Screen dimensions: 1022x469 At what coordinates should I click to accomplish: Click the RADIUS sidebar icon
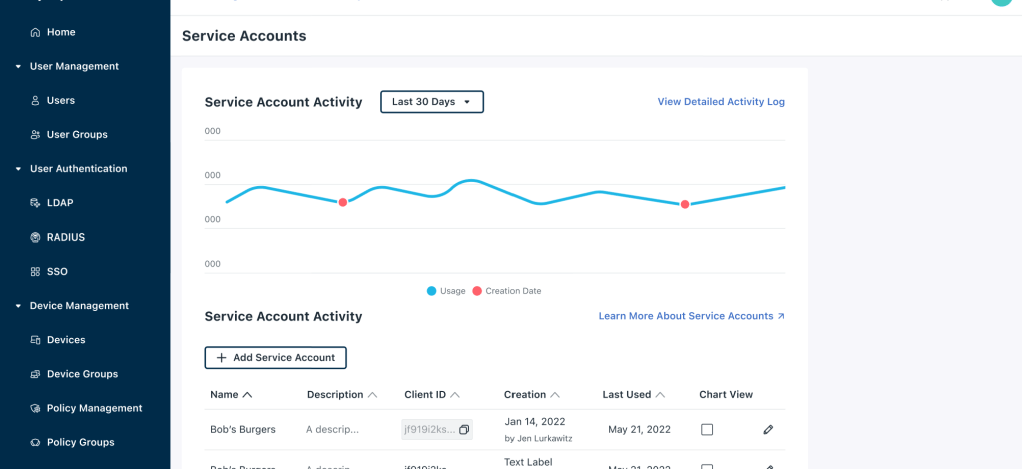[36, 238]
